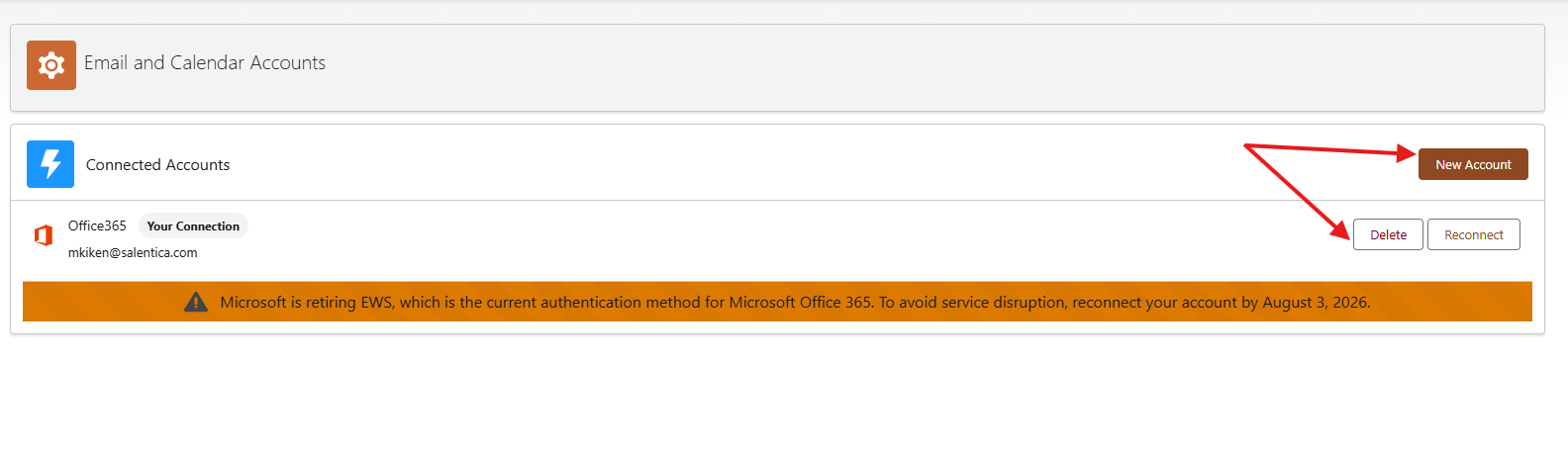Click the blank area below Connected Accounts card
The image size is (1568, 452).
coord(782,396)
